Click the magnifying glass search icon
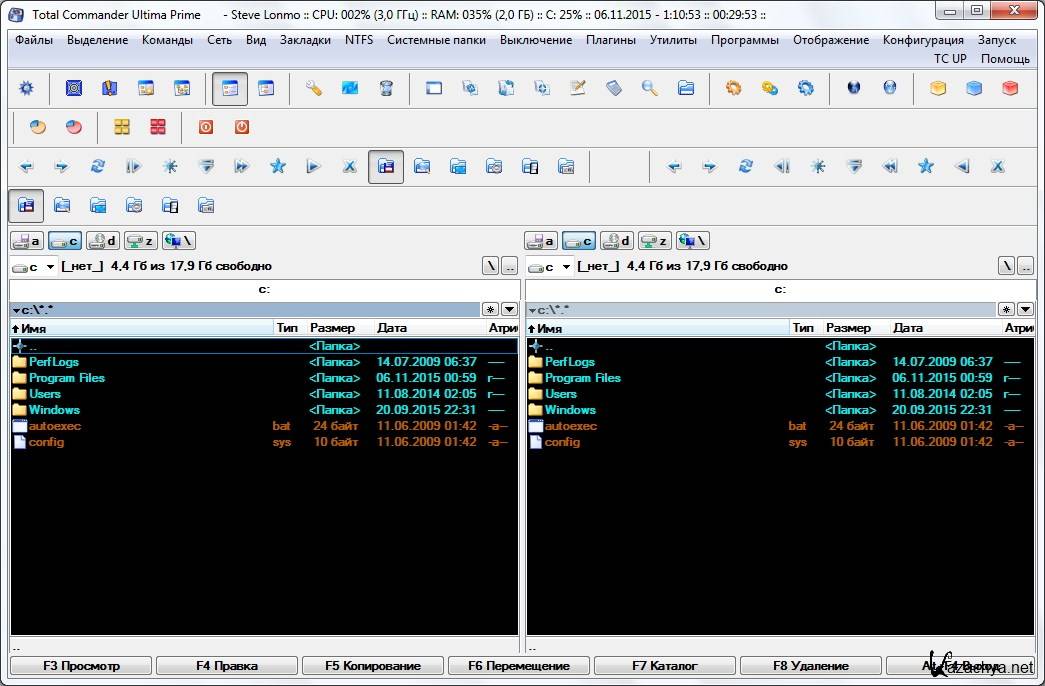 tap(650, 89)
